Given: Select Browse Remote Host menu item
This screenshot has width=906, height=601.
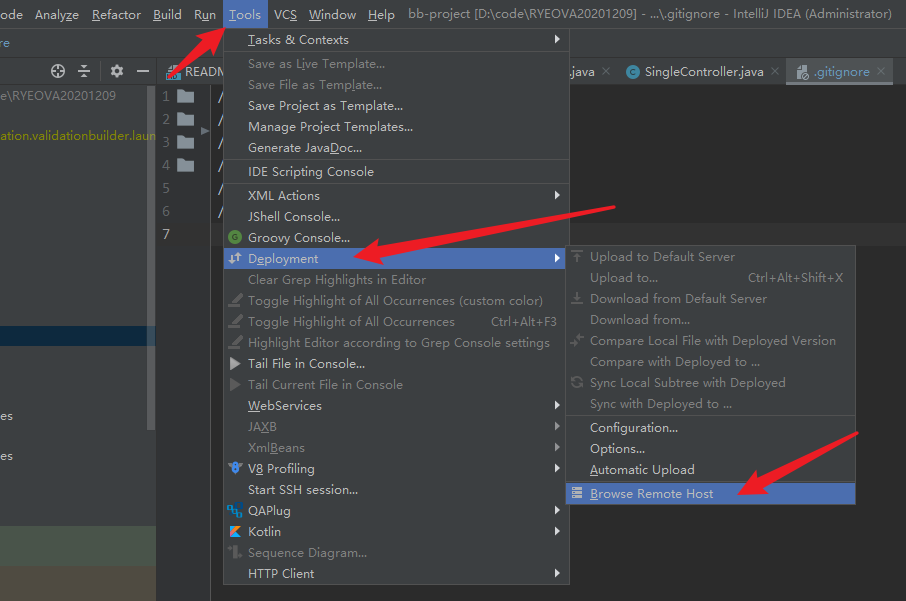Looking at the screenshot, I should (710, 494).
